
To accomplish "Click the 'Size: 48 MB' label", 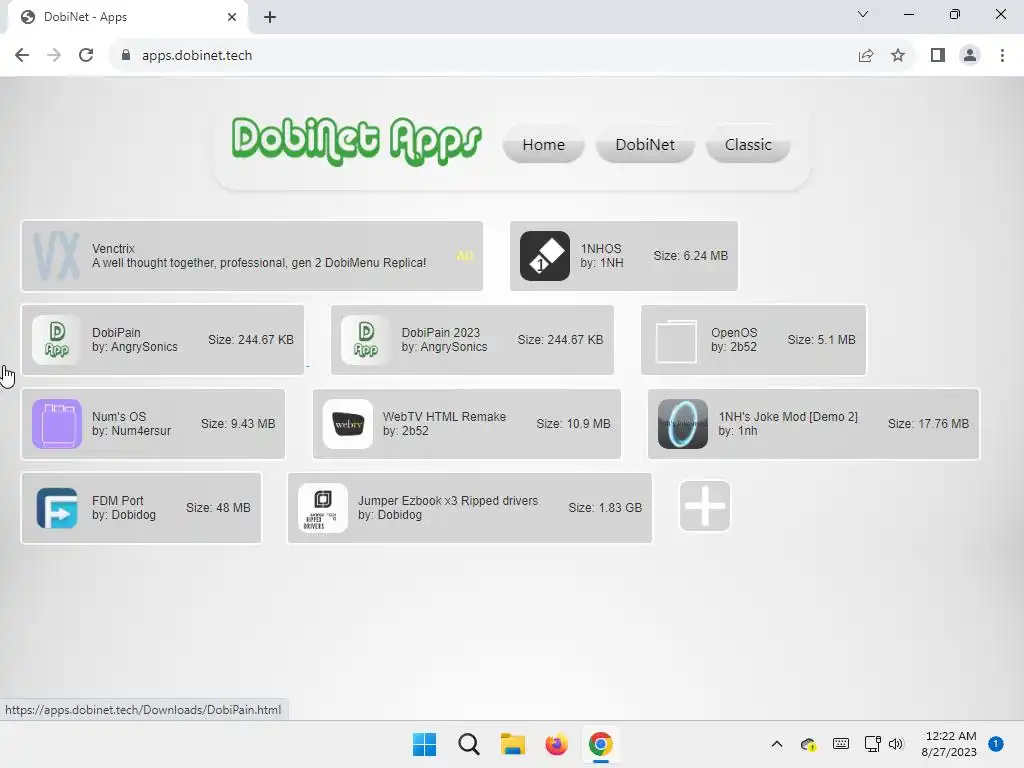I will point(218,507).
